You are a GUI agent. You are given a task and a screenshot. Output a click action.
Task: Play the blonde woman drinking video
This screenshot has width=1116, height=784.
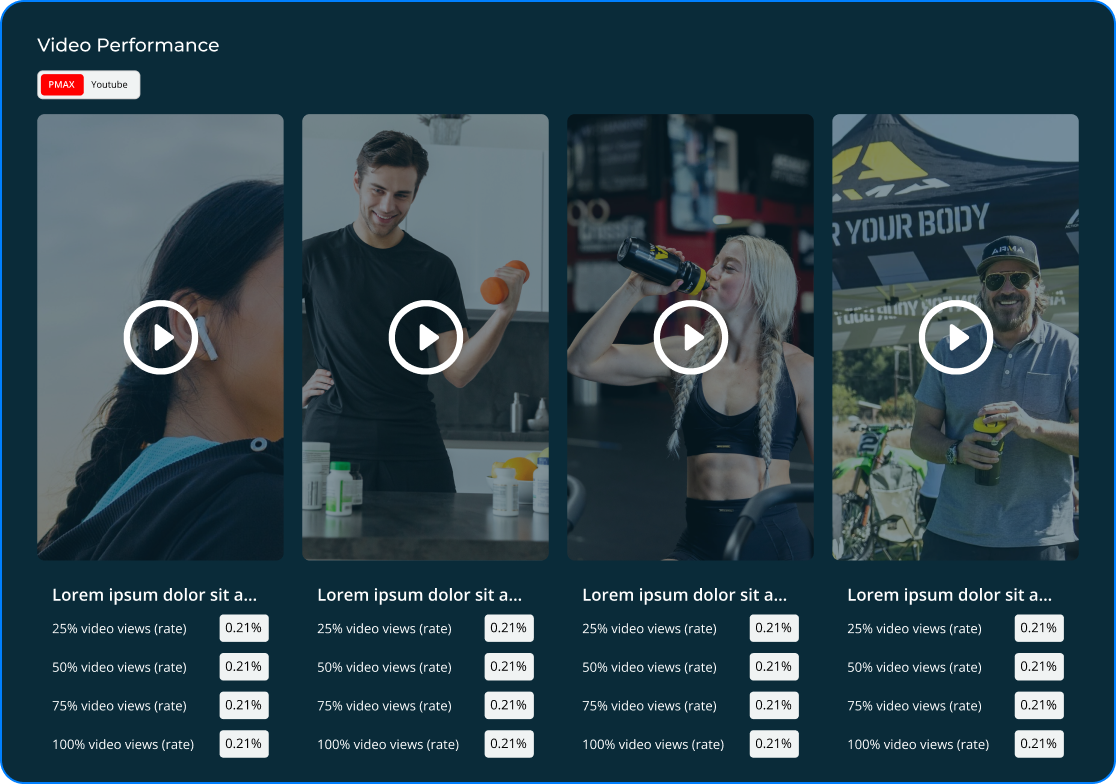point(690,337)
